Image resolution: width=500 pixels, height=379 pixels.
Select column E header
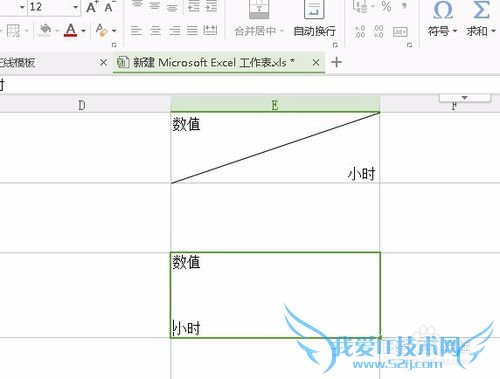[275, 105]
